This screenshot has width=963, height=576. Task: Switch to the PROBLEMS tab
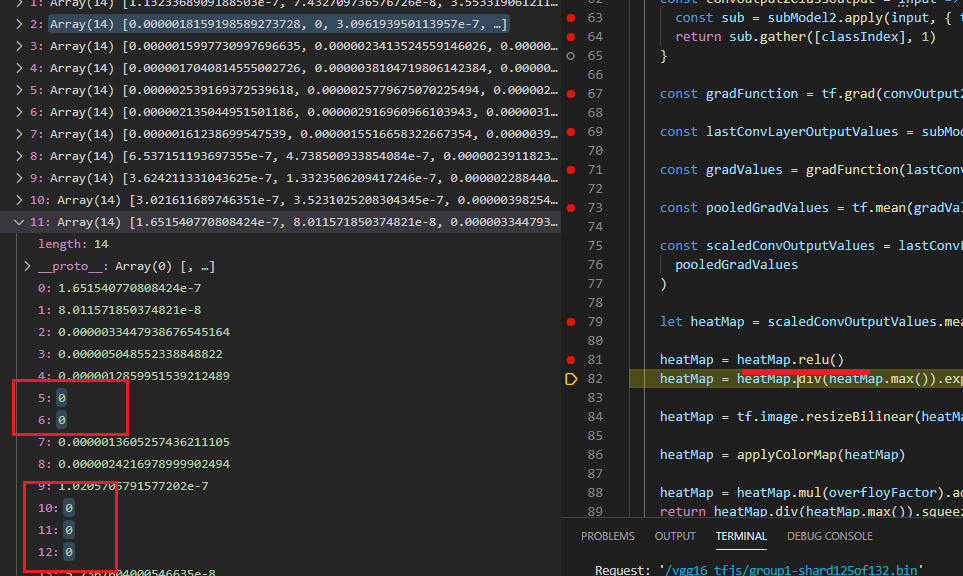(607, 536)
